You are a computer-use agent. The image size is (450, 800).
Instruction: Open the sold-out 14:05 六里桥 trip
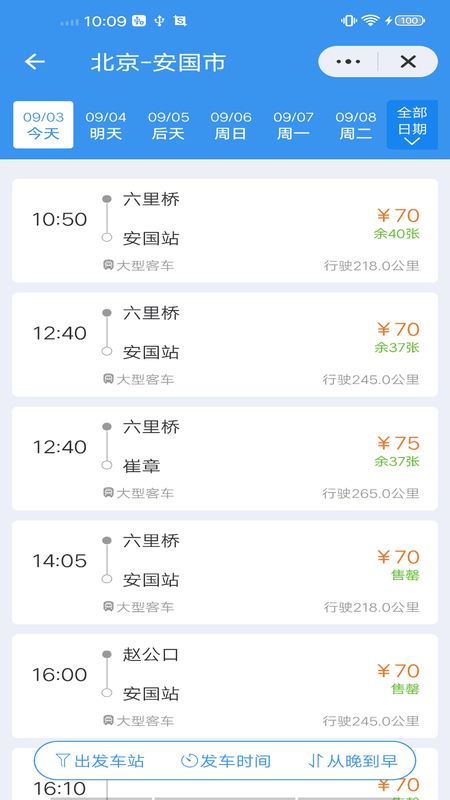click(x=225, y=572)
